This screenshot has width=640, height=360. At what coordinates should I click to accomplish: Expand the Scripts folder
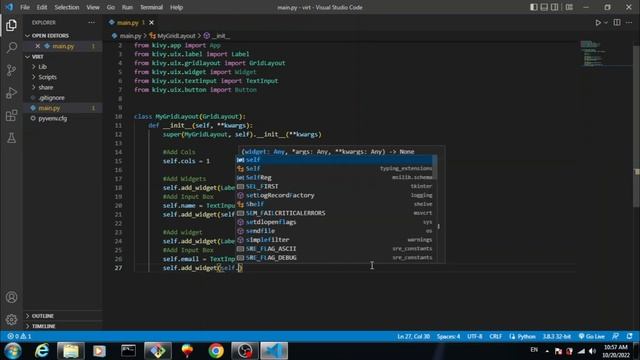click(x=62, y=77)
